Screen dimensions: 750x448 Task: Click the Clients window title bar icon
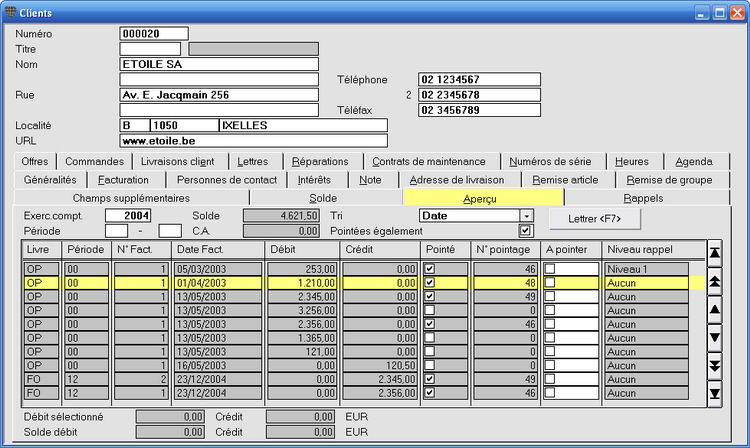click(11, 12)
